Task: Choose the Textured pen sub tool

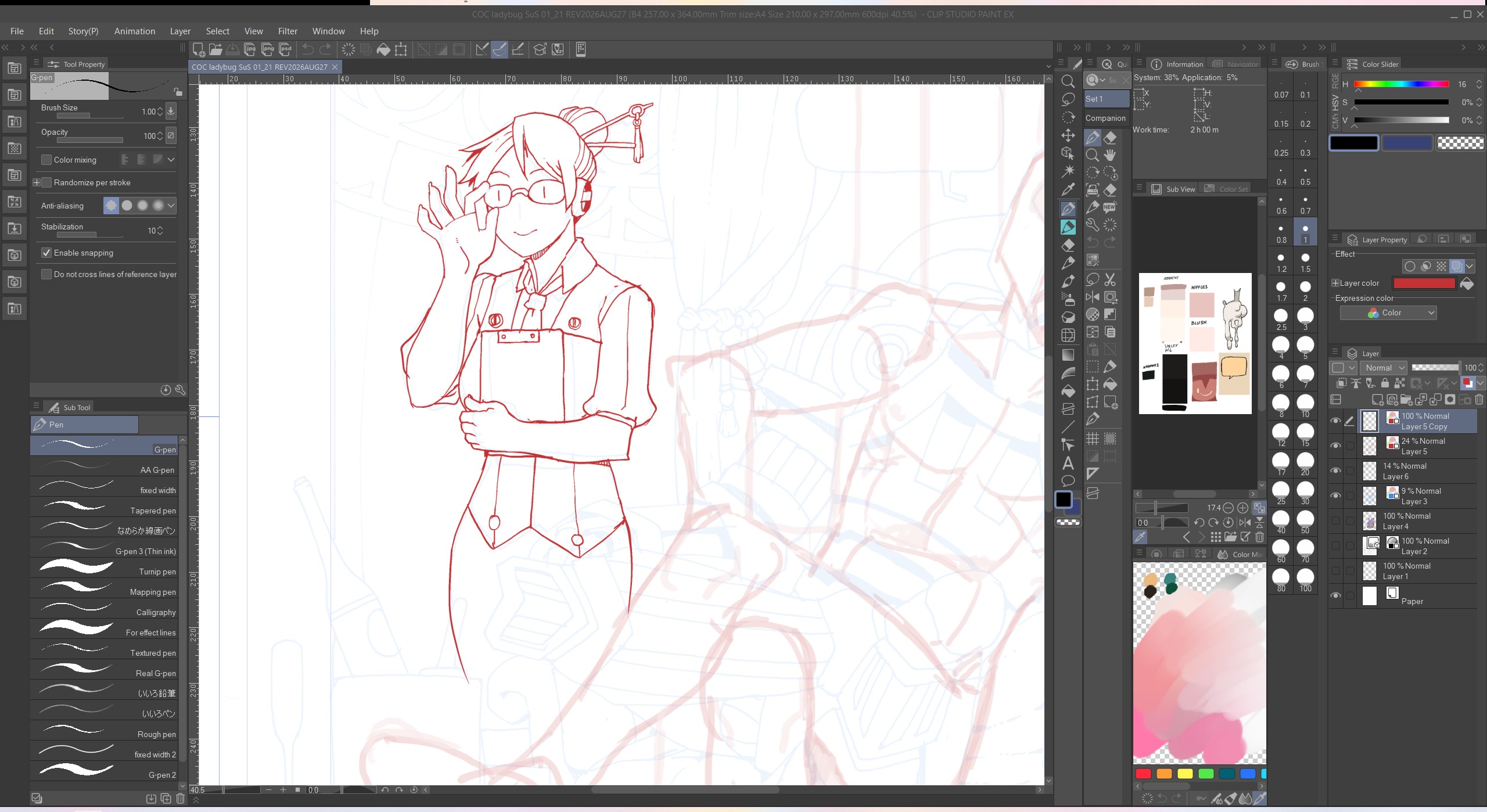Action: [104, 648]
